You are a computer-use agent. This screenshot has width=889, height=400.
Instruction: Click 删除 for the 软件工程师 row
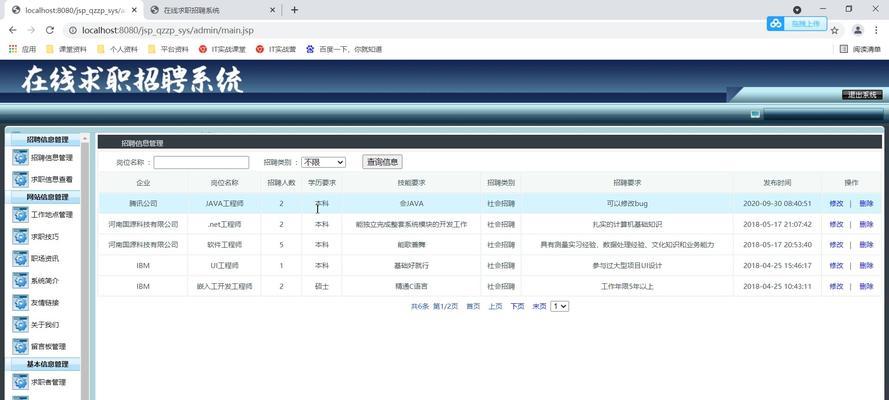pyautogui.click(x=866, y=245)
